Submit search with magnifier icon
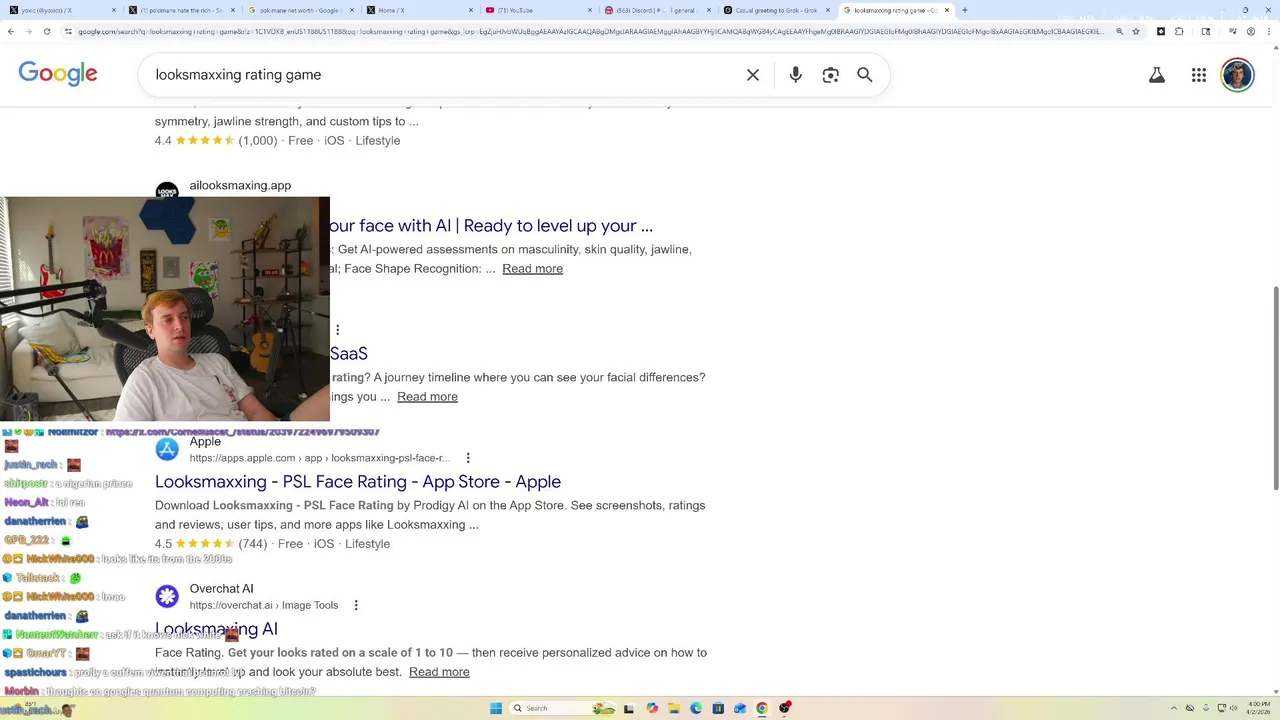Screen dimensions: 1280x720 (x=865, y=75)
